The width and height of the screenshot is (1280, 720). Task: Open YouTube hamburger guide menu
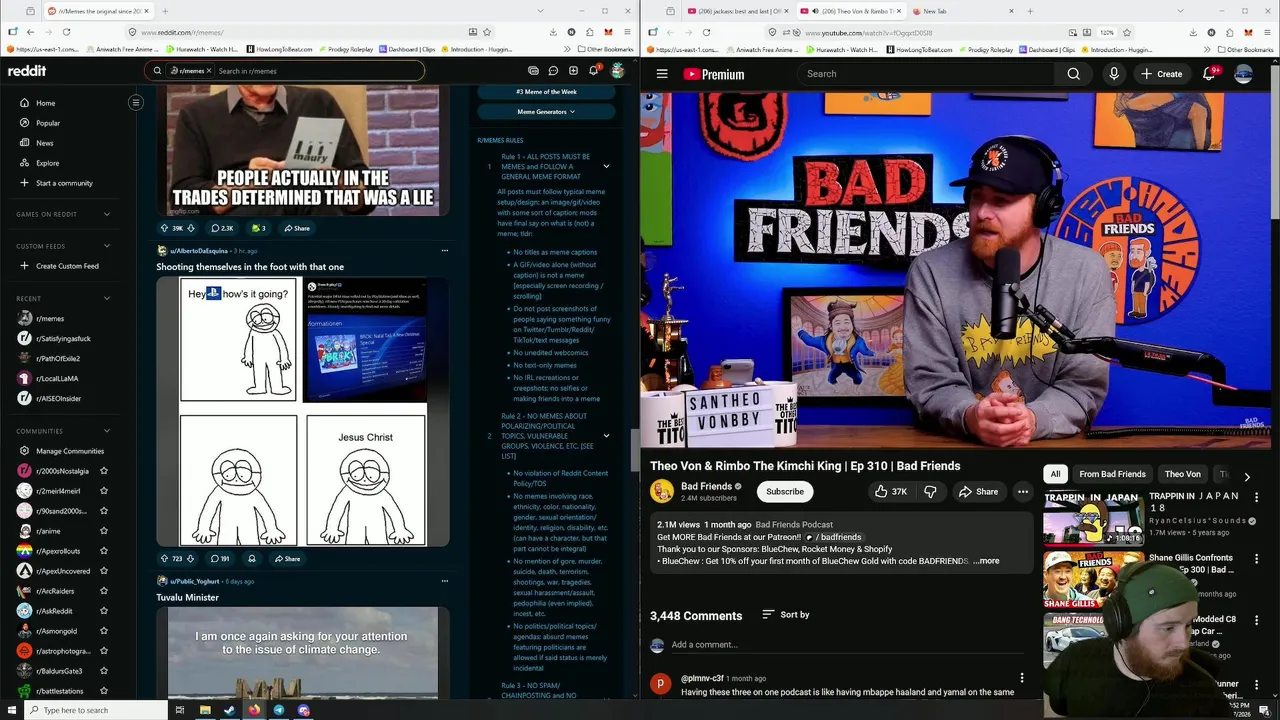point(662,74)
